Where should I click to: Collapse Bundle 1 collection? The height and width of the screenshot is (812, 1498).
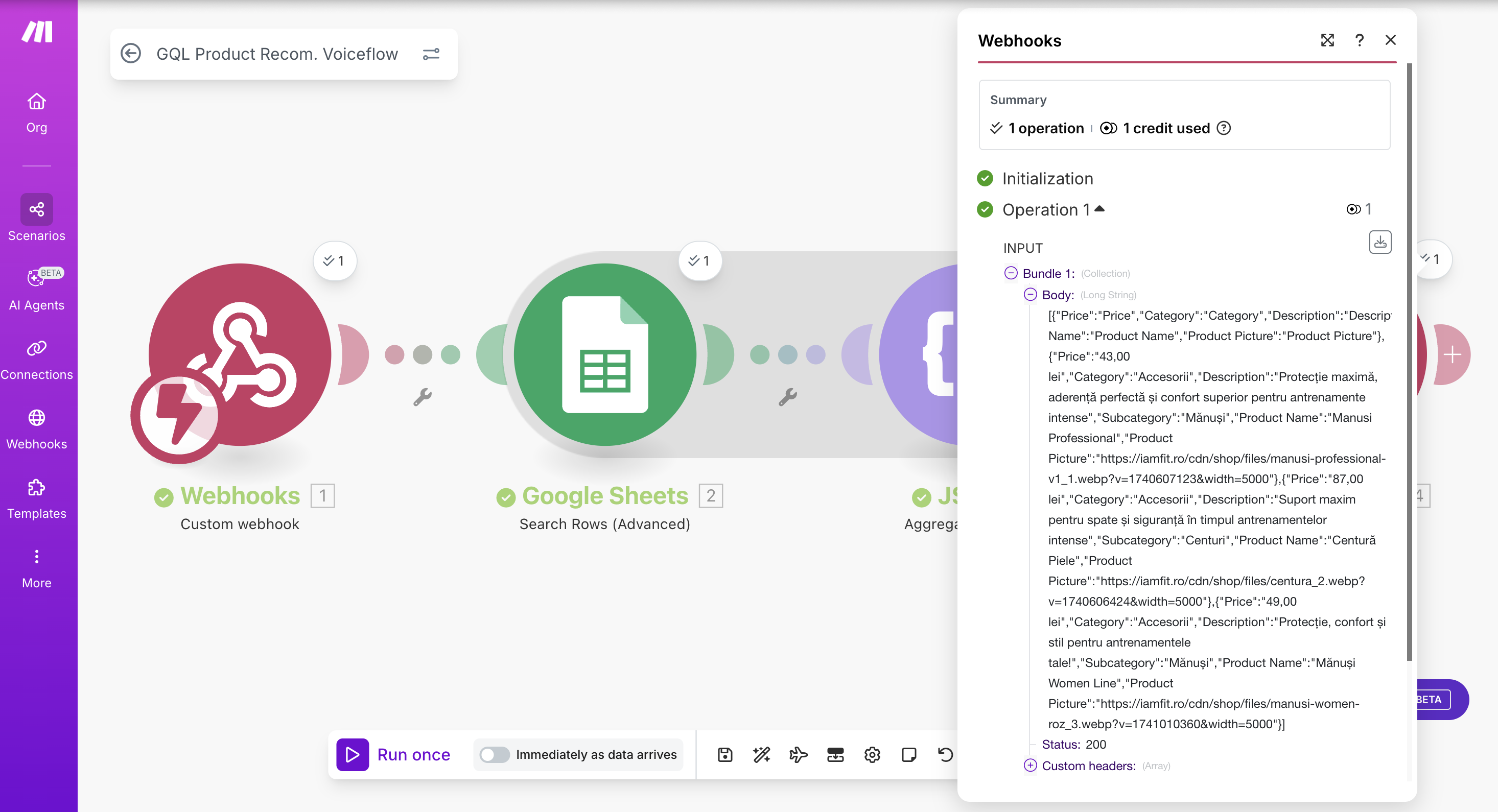click(1011, 273)
